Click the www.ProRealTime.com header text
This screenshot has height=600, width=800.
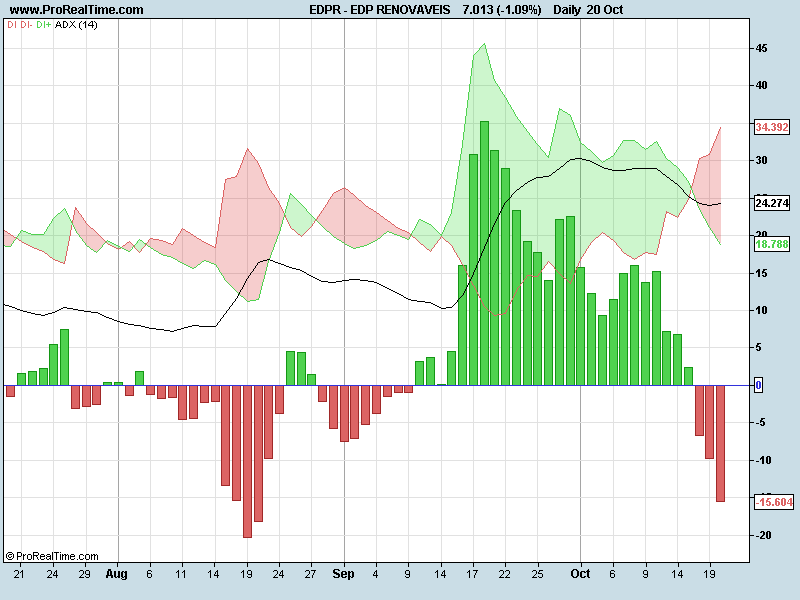click(x=77, y=10)
